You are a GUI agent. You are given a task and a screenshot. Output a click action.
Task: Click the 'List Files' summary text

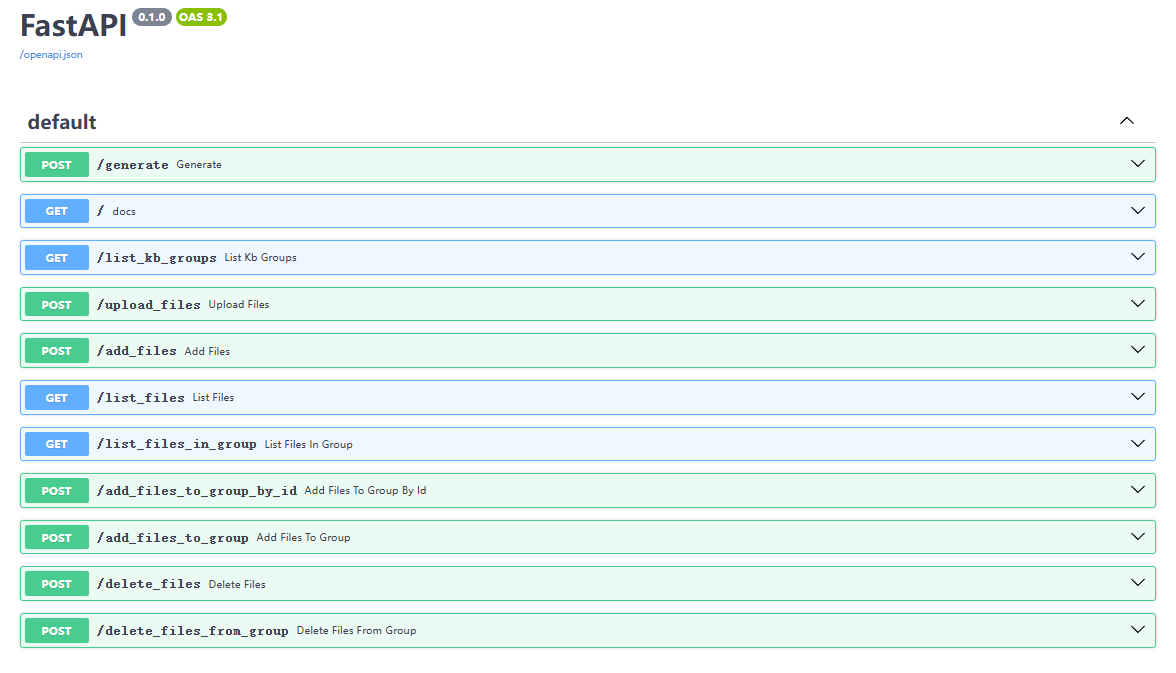[213, 398]
